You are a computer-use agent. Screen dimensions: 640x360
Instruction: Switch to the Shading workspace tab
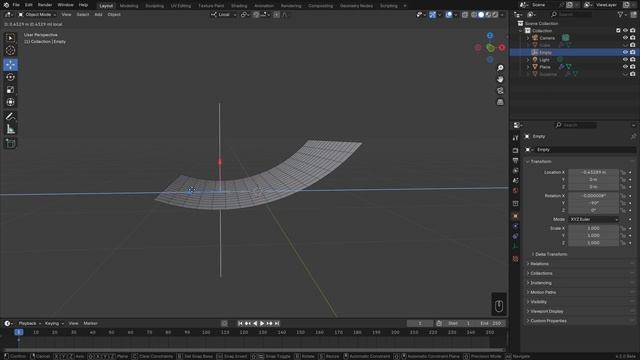[239, 6]
